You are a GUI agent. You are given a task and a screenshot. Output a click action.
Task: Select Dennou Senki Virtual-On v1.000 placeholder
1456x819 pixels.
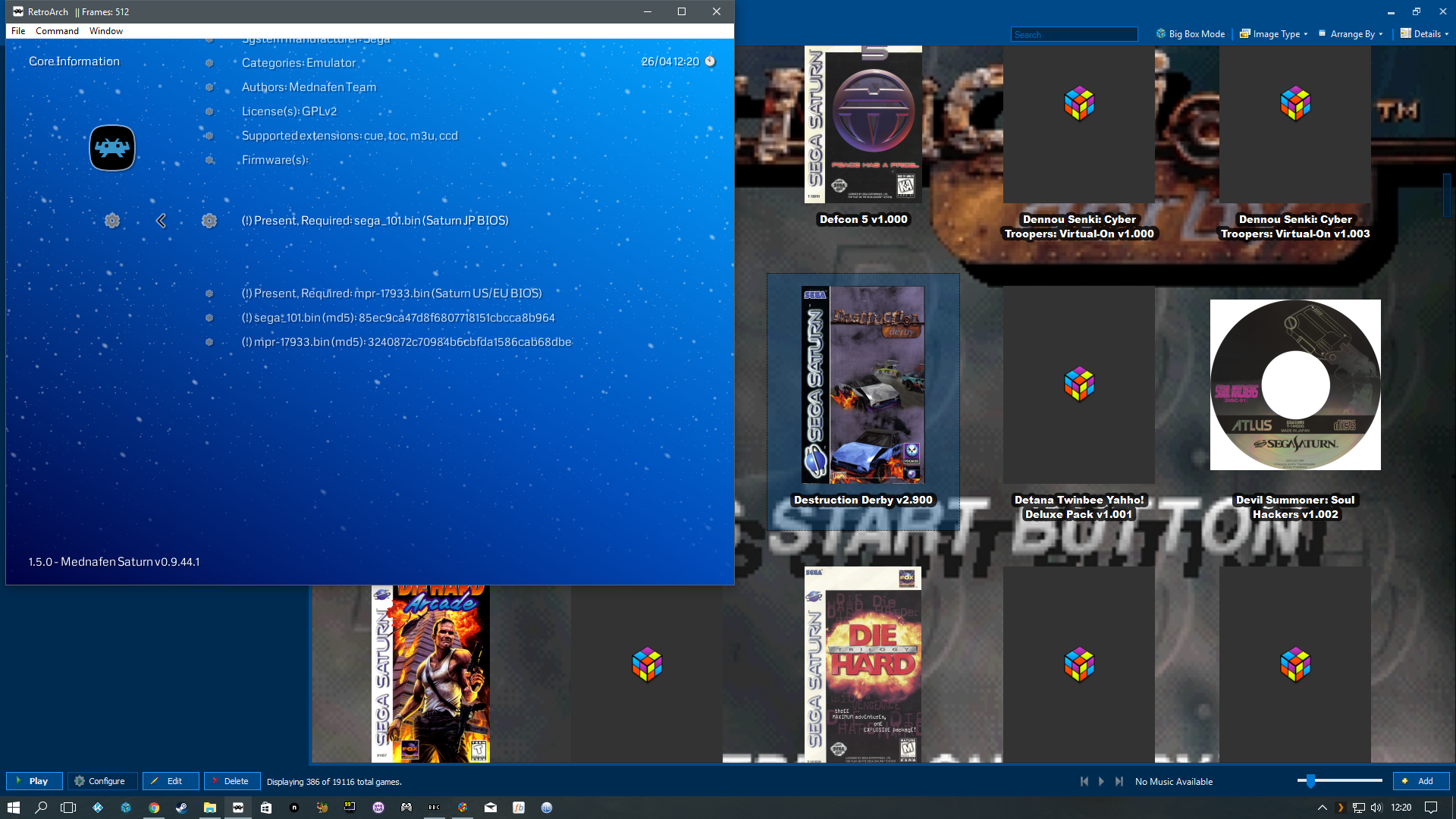[x=1079, y=124]
